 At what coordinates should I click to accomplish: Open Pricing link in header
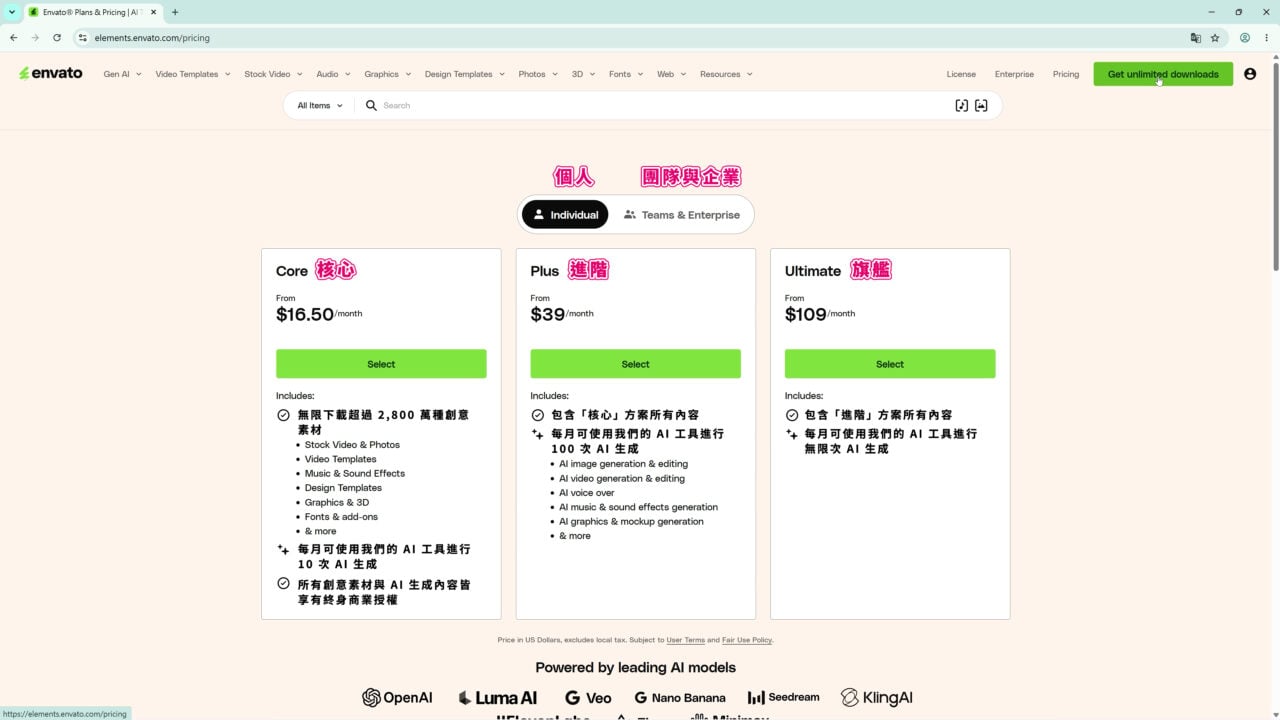click(x=1066, y=74)
